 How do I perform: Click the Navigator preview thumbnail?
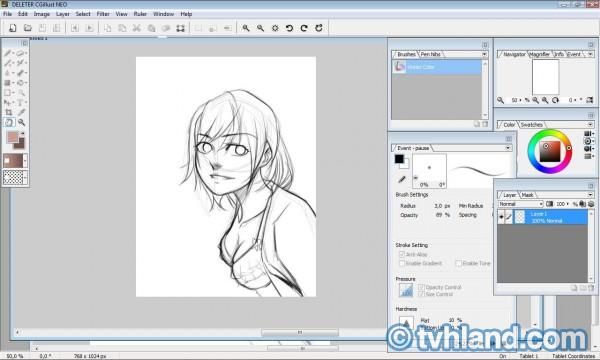[546, 77]
